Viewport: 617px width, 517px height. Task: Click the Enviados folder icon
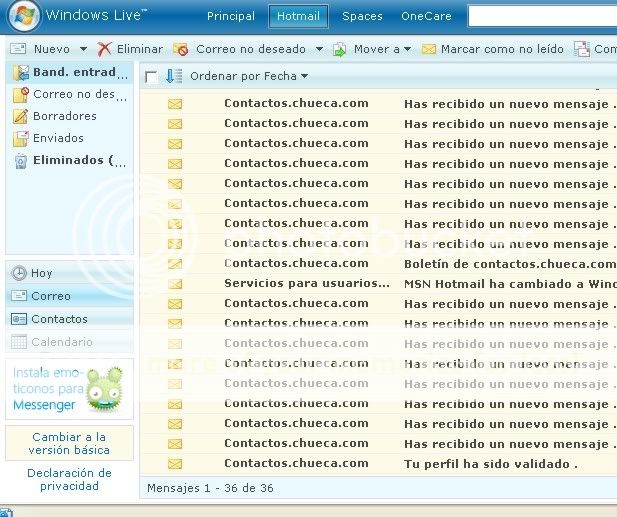(20, 139)
